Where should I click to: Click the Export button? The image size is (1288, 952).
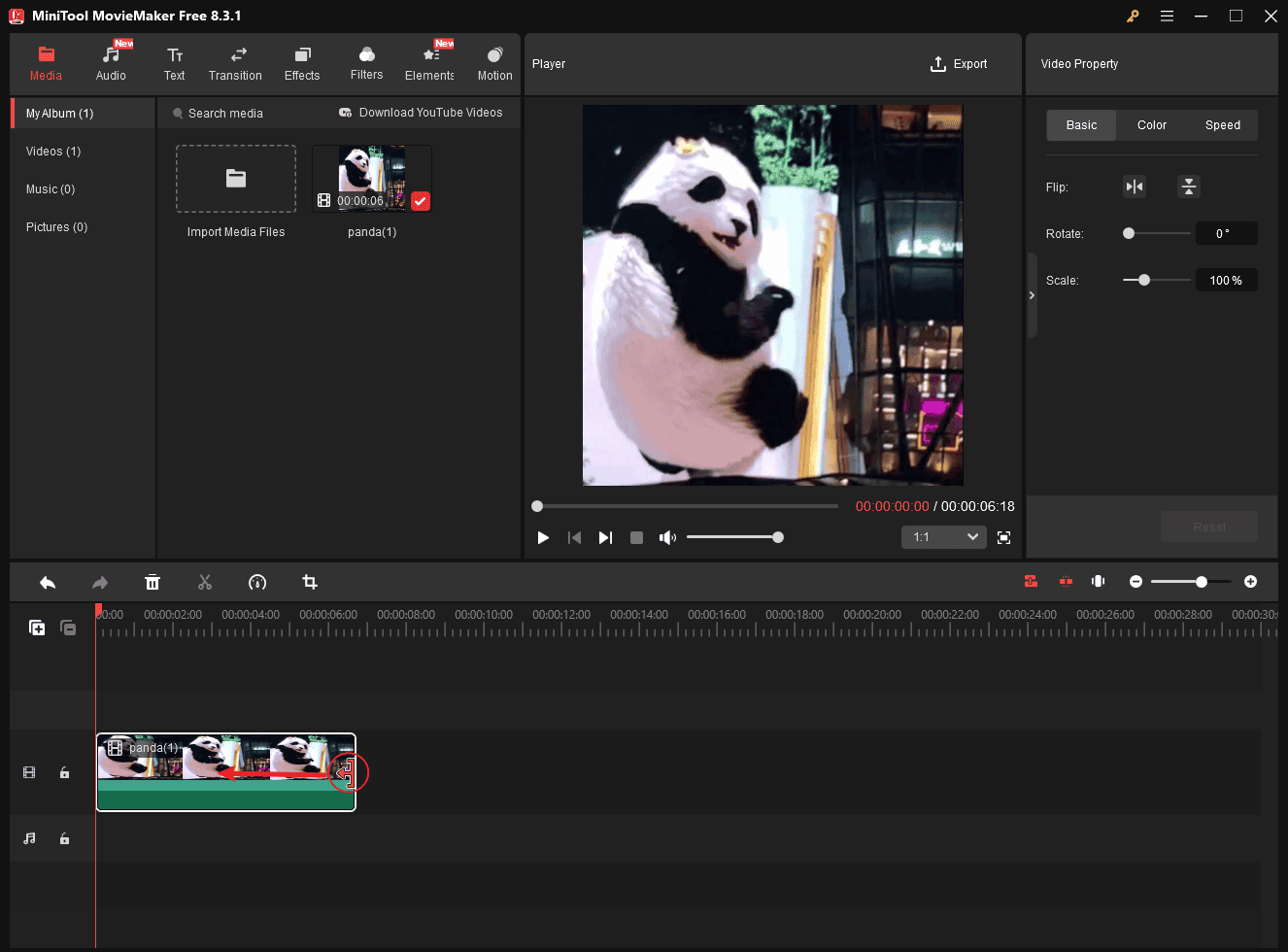959,63
